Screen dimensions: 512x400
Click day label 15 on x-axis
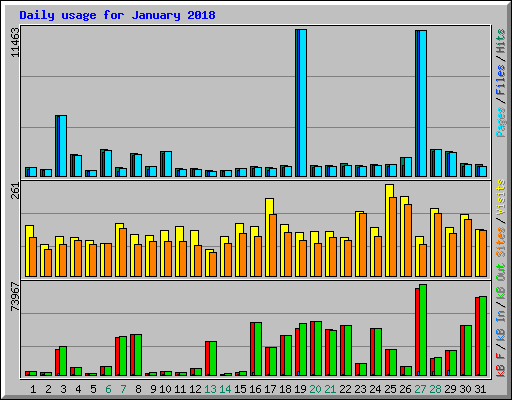pos(240,389)
